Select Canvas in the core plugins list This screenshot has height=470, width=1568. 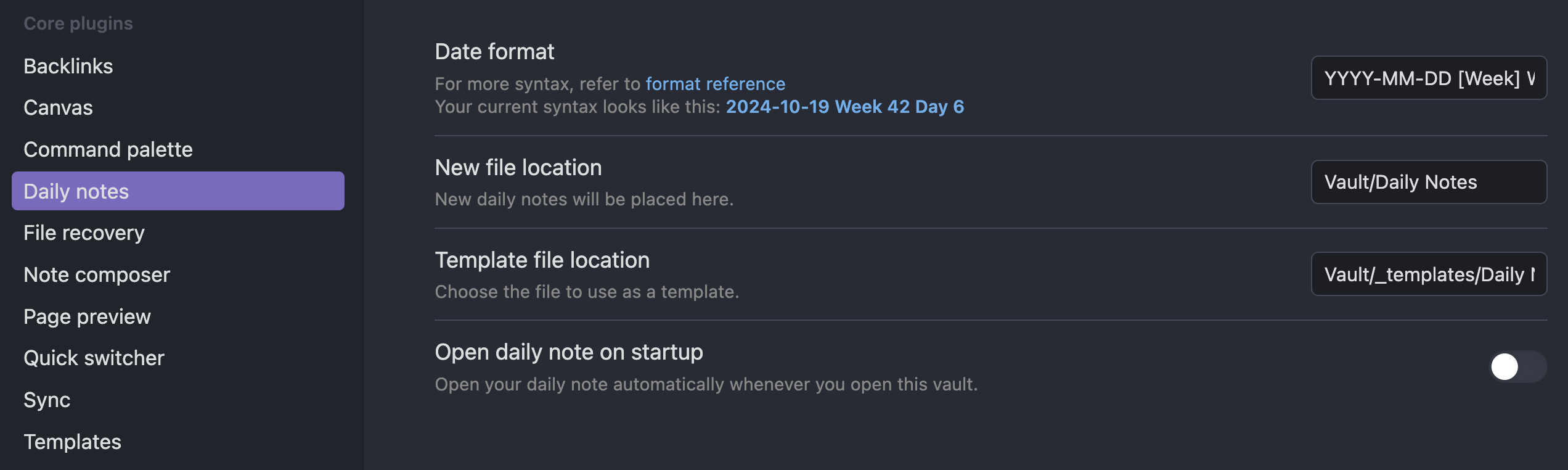pos(58,108)
